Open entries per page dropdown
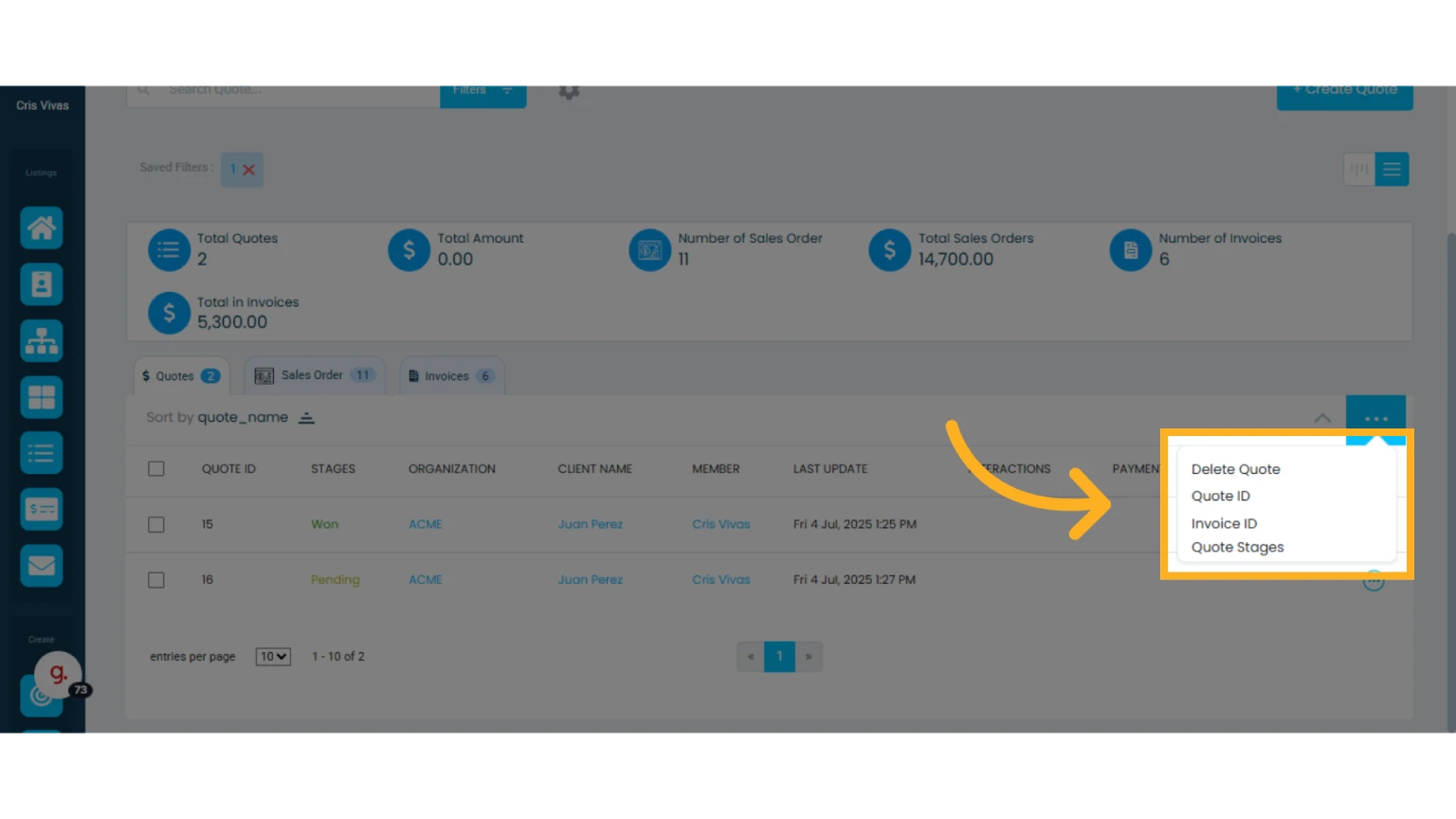Image resolution: width=1456 pixels, height=819 pixels. point(273,657)
